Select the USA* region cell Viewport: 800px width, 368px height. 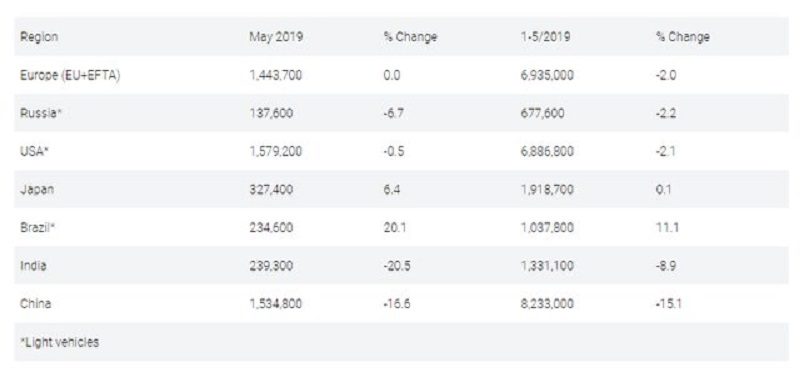coord(34,152)
